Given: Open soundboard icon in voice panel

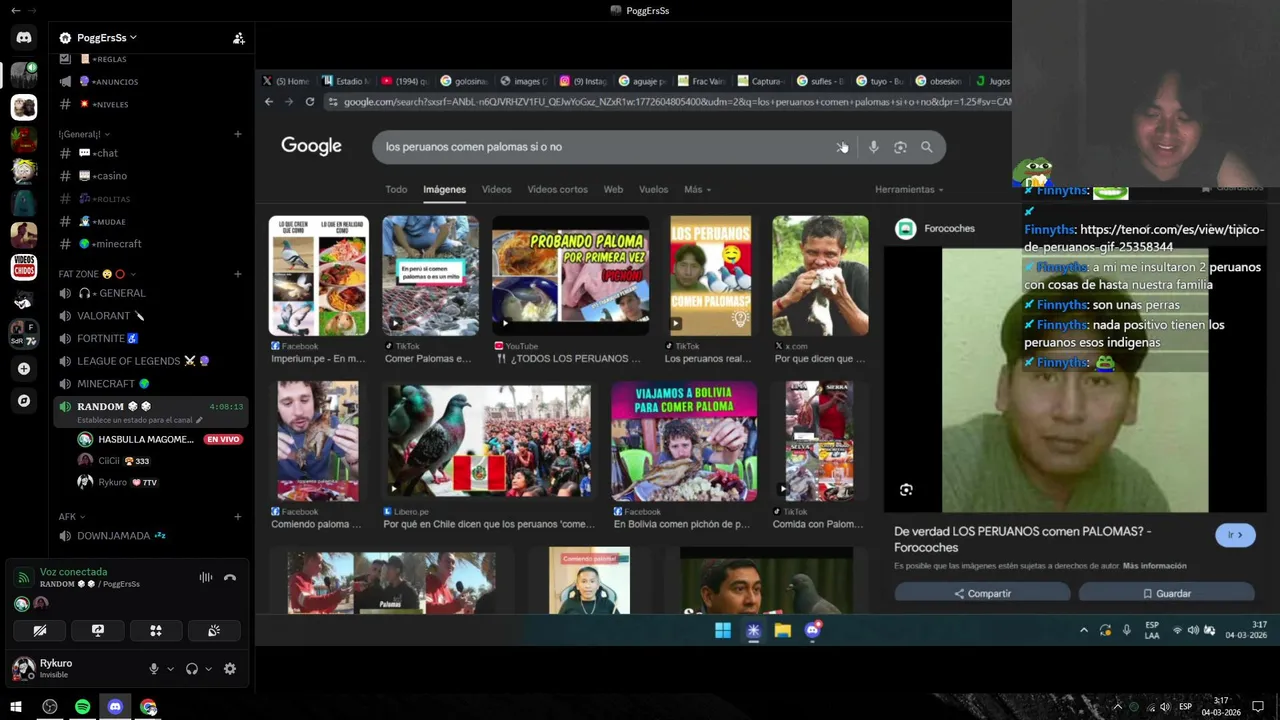Looking at the screenshot, I should pyautogui.click(x=214, y=631).
